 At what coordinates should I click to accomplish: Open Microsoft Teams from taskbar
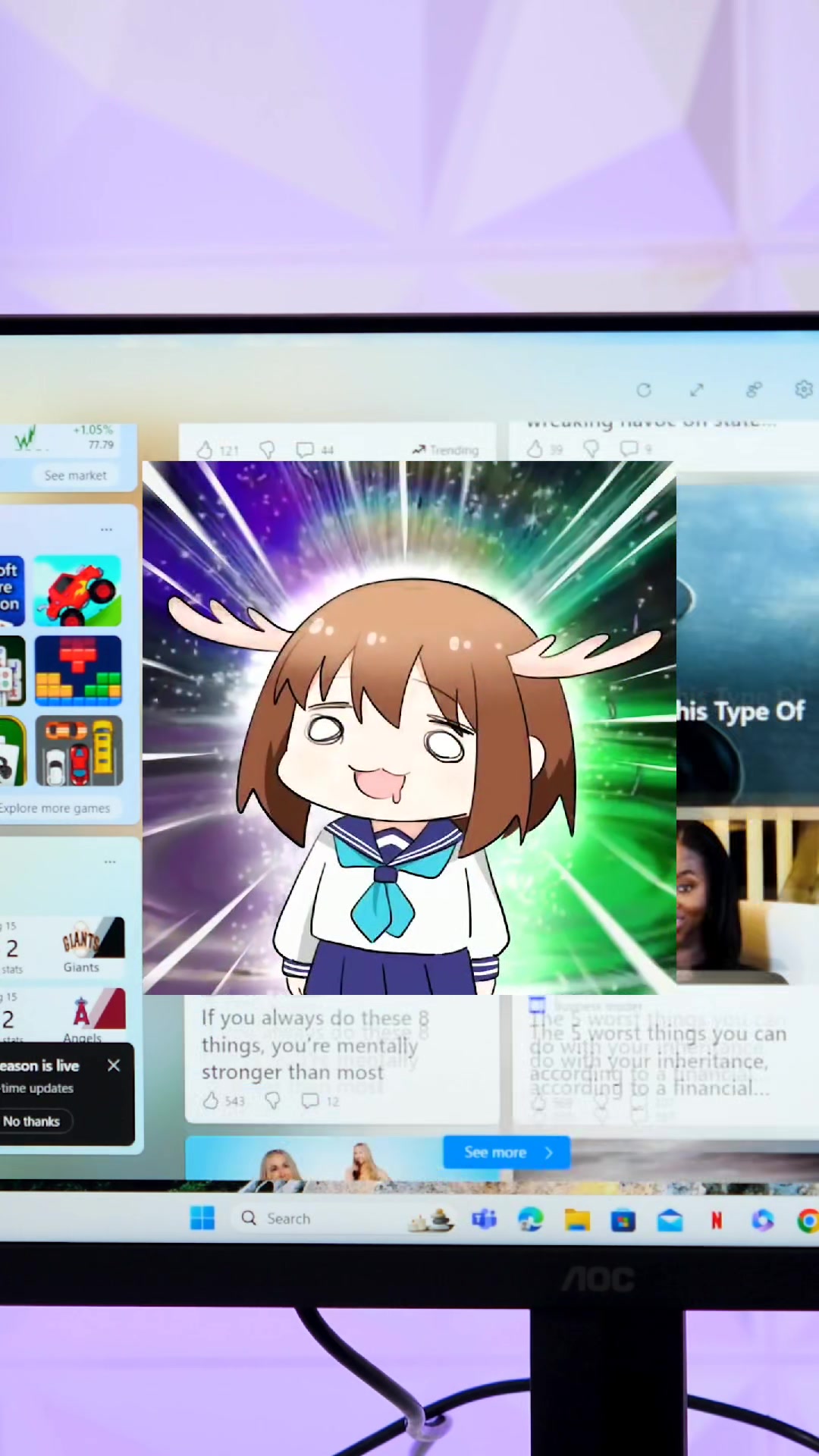coord(485,1219)
